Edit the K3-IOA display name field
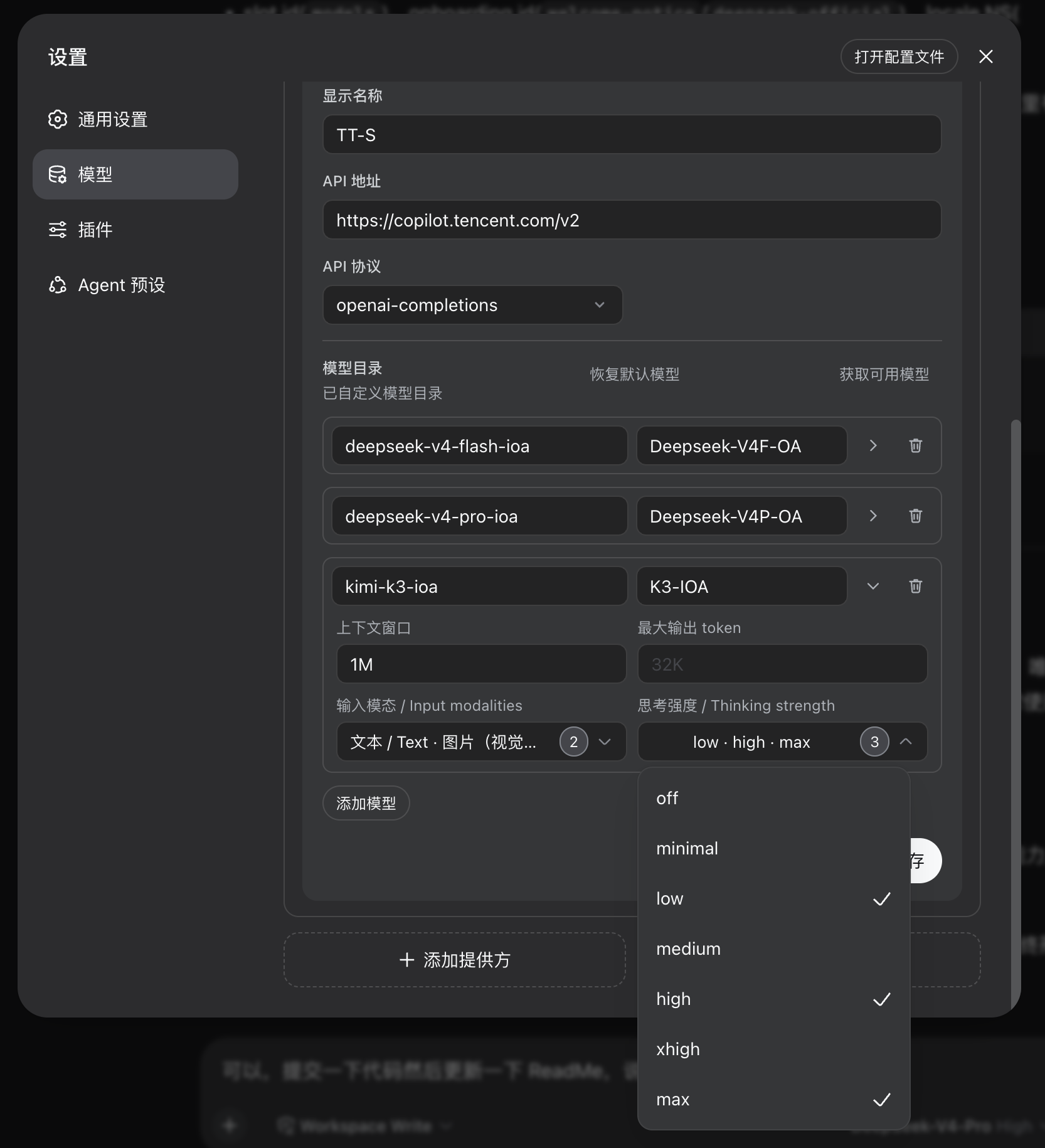This screenshot has height=1148, width=1045. pyautogui.click(x=742, y=586)
